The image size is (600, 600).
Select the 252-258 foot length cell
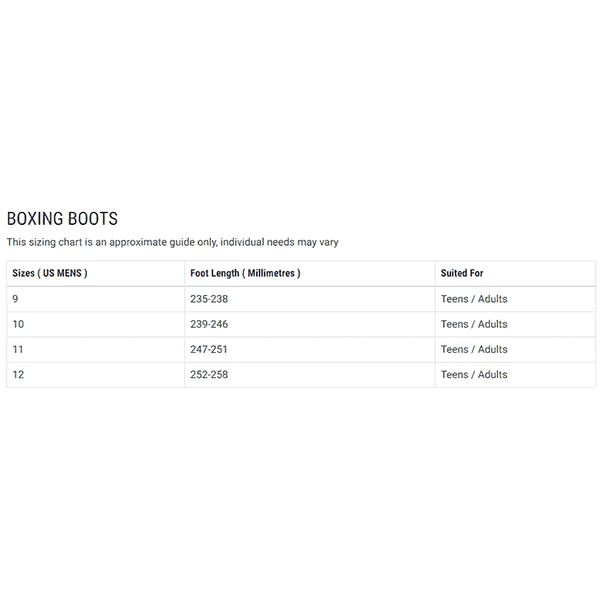(x=209, y=375)
